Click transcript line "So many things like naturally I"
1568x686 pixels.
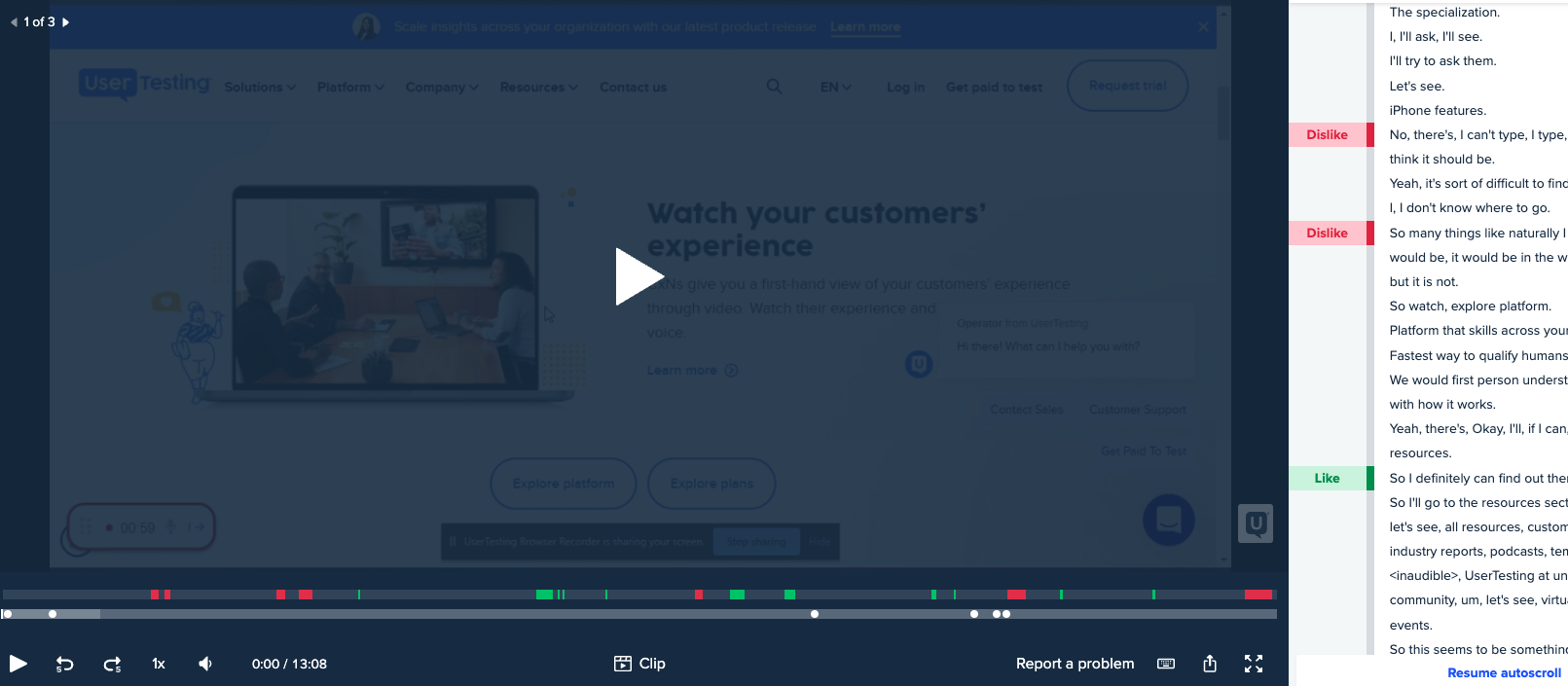pyautogui.click(x=1477, y=234)
